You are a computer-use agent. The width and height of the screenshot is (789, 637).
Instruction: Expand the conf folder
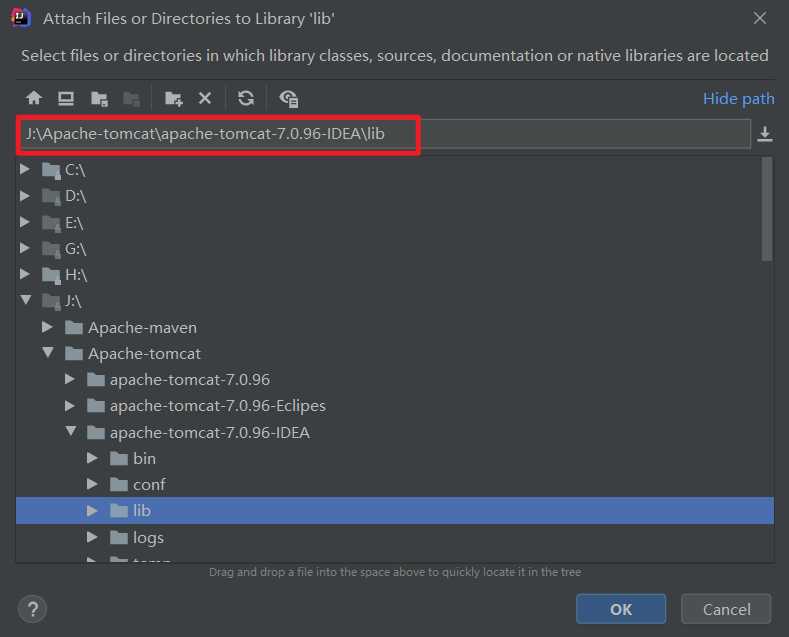[x=92, y=484]
